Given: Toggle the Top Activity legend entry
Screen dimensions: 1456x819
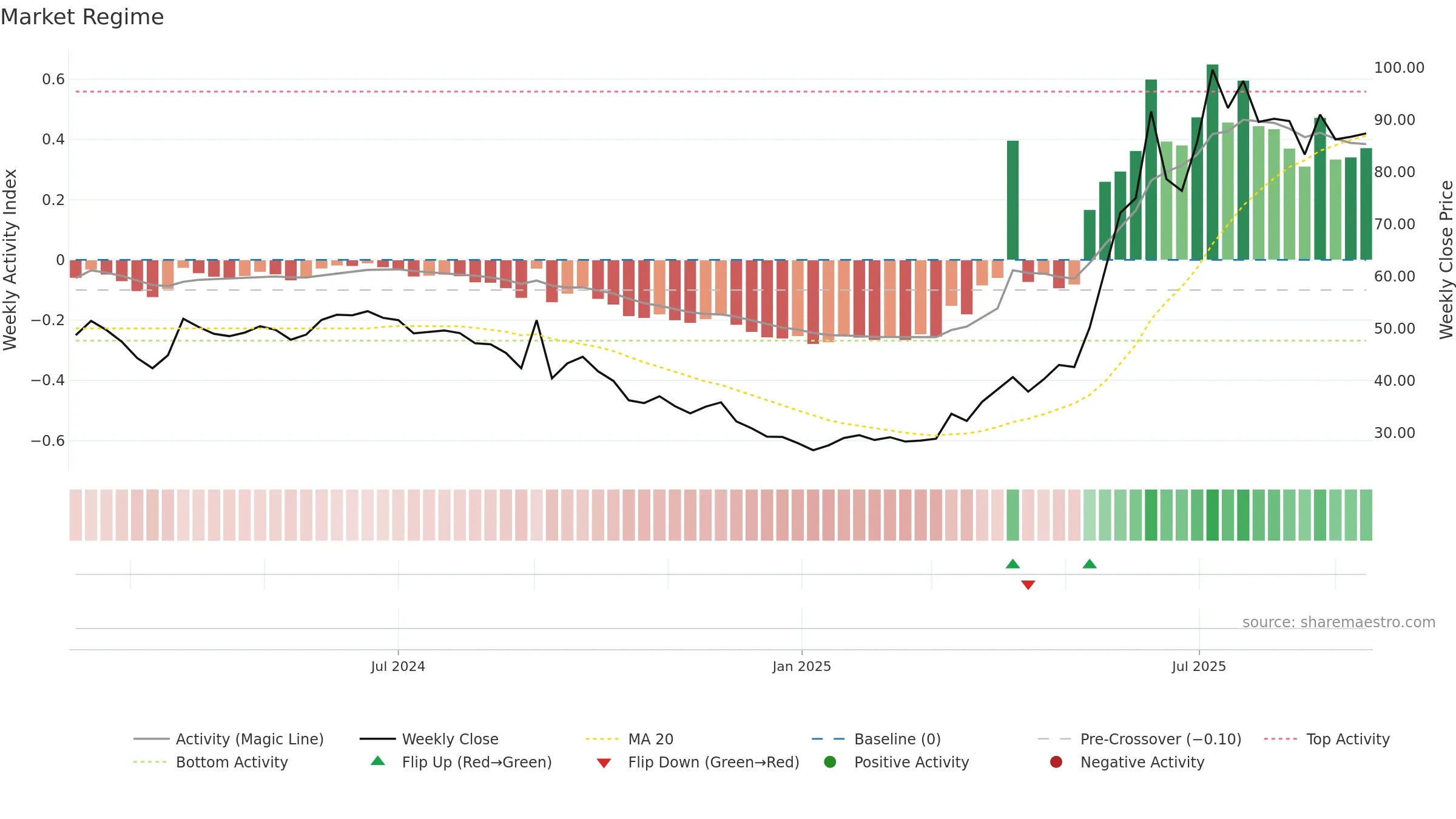Looking at the screenshot, I should click(1327, 739).
